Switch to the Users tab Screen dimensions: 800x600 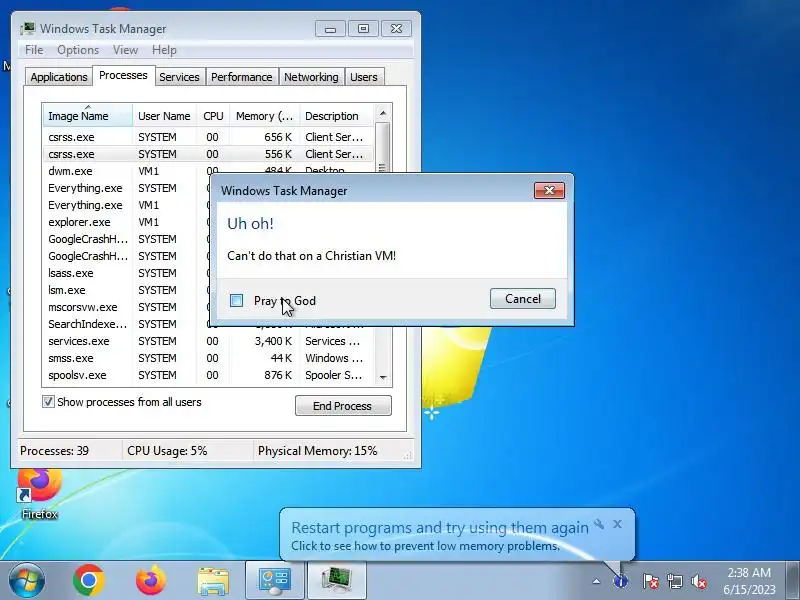pos(364,77)
